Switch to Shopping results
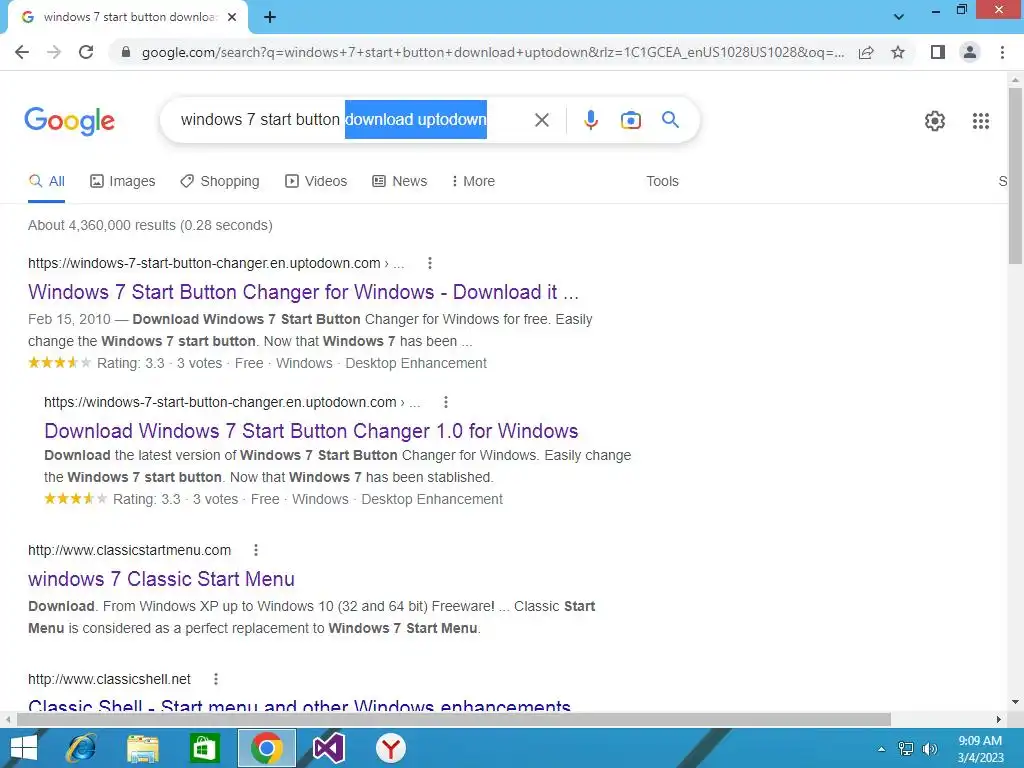 [x=220, y=181]
